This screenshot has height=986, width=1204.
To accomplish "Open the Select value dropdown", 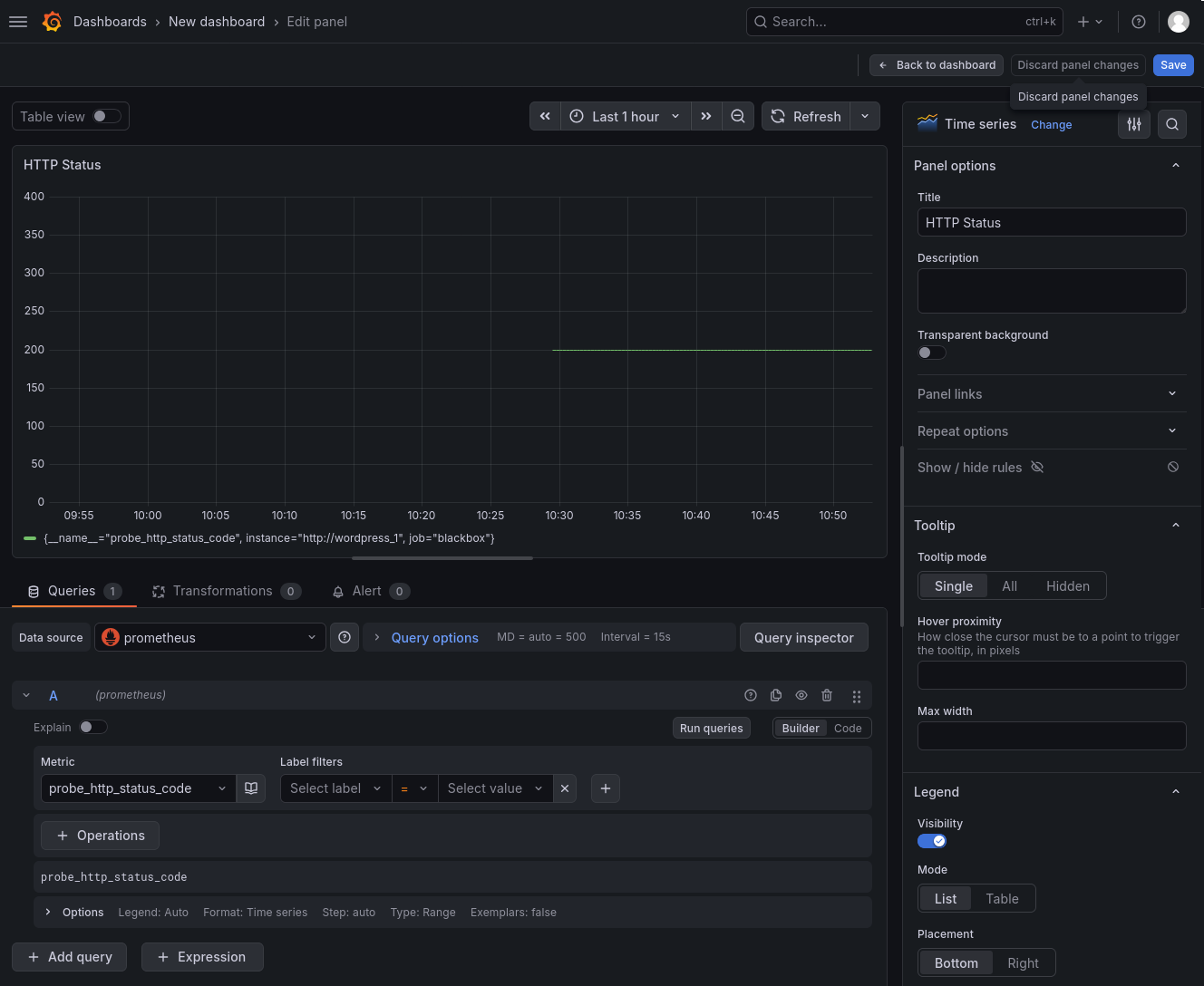I will coord(495,788).
